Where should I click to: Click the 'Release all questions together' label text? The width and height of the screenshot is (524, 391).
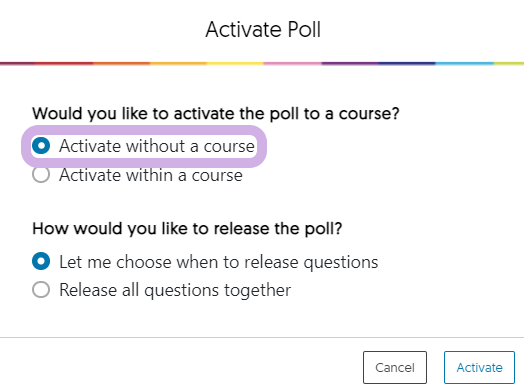(175, 290)
